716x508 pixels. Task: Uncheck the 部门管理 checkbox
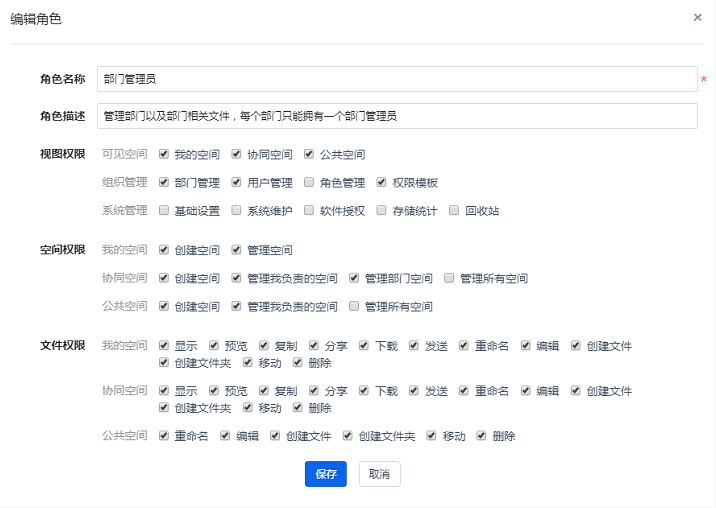(x=164, y=182)
